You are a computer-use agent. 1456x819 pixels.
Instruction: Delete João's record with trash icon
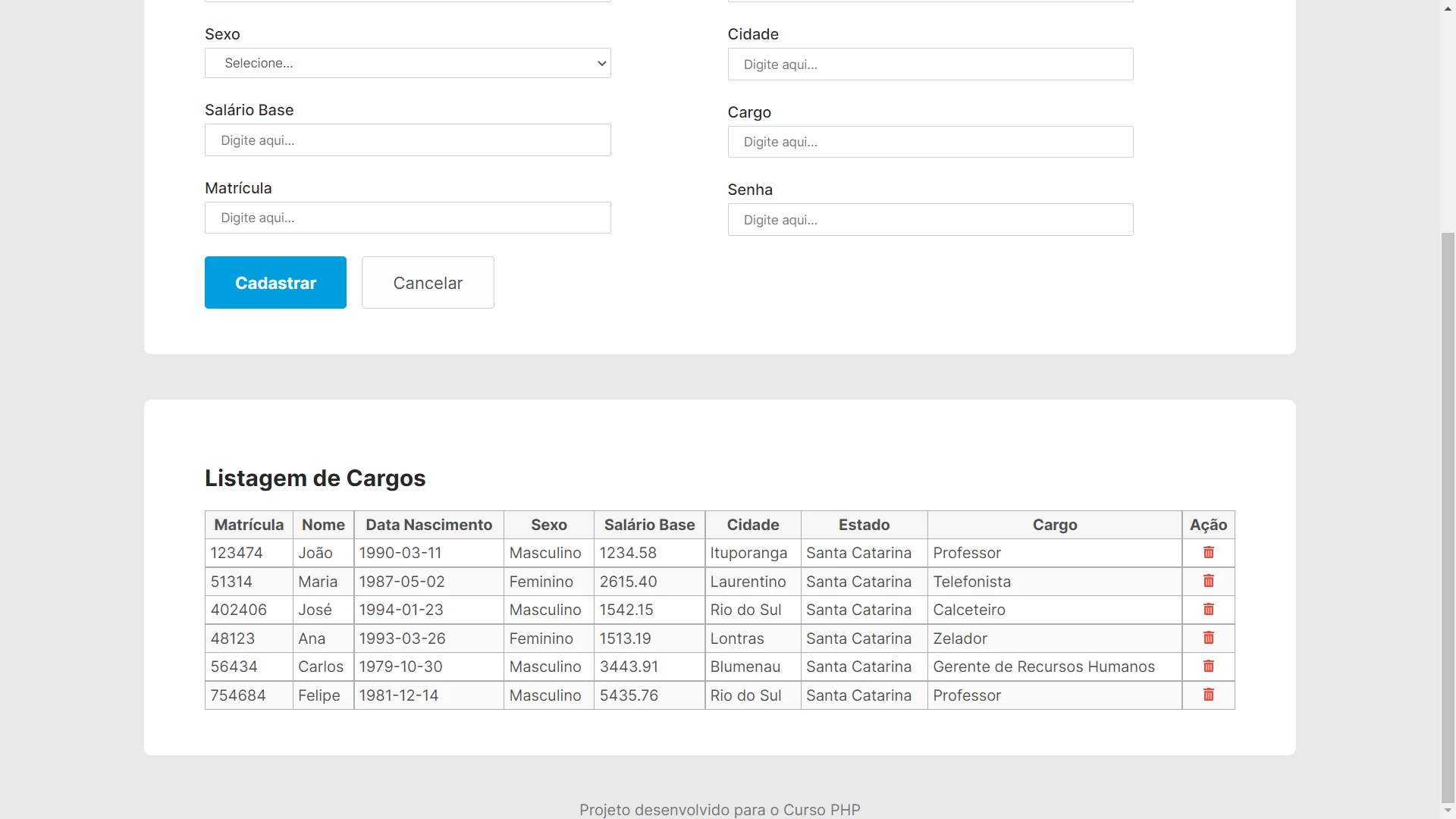(x=1209, y=553)
